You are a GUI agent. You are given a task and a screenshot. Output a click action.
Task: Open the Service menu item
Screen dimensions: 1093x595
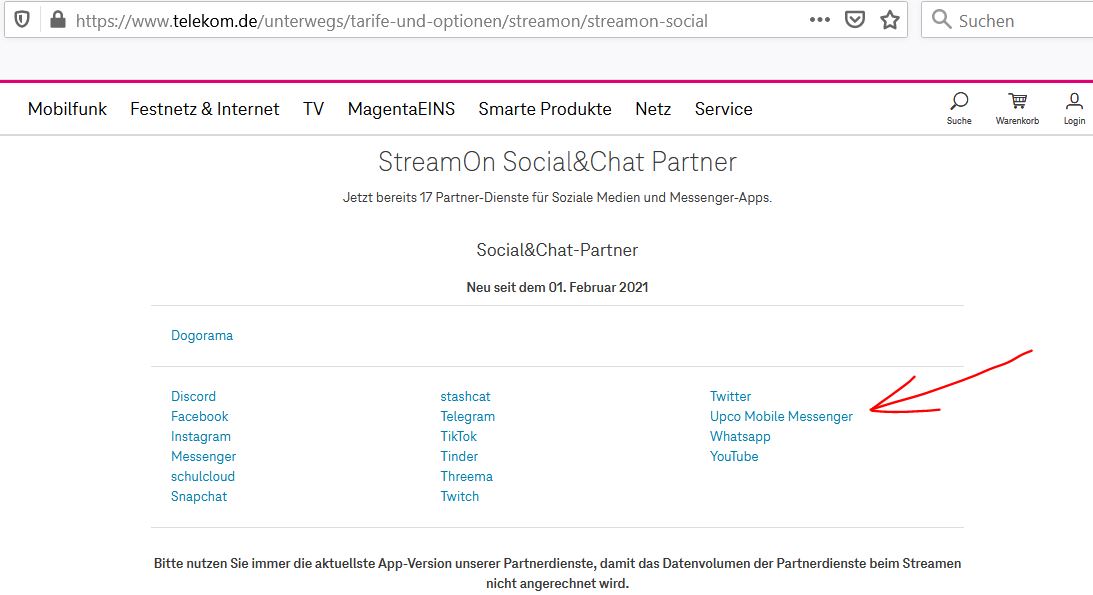[x=723, y=109]
